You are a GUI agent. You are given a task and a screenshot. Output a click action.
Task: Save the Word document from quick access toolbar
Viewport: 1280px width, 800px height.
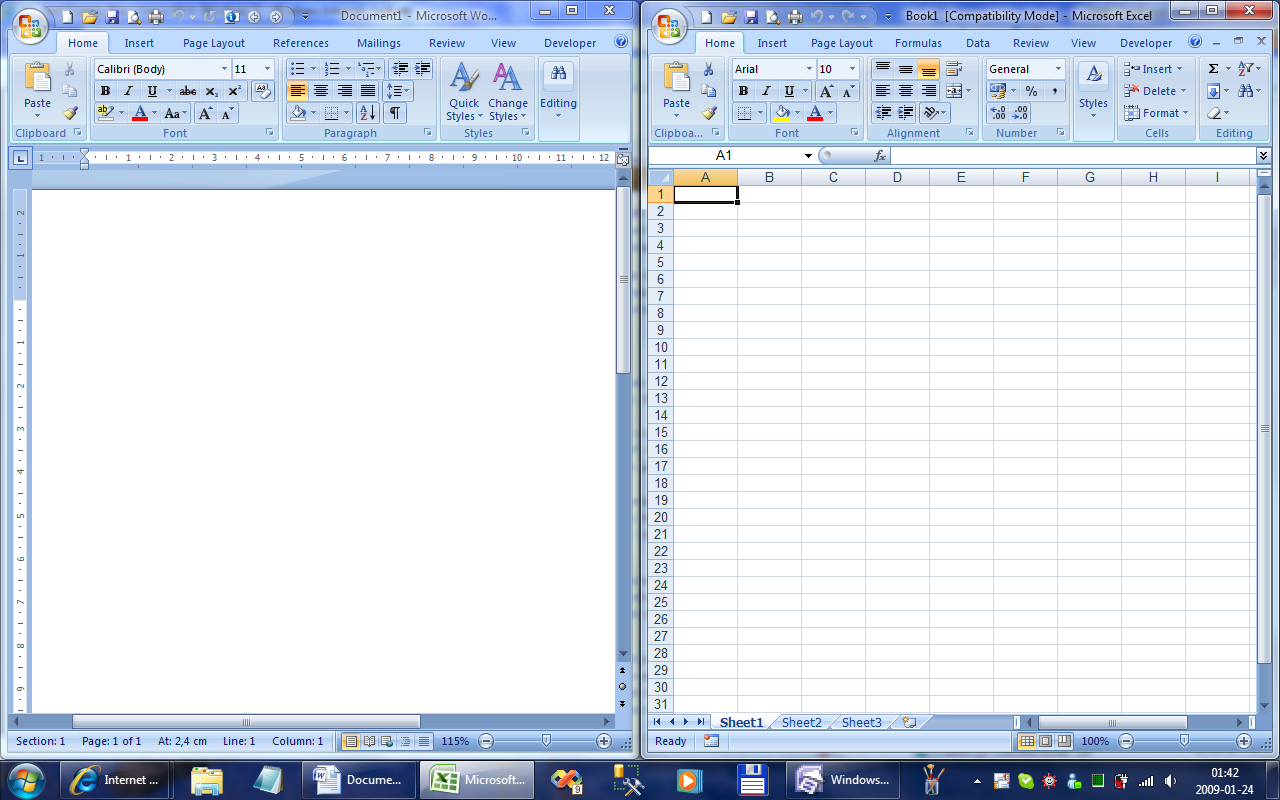coord(112,17)
